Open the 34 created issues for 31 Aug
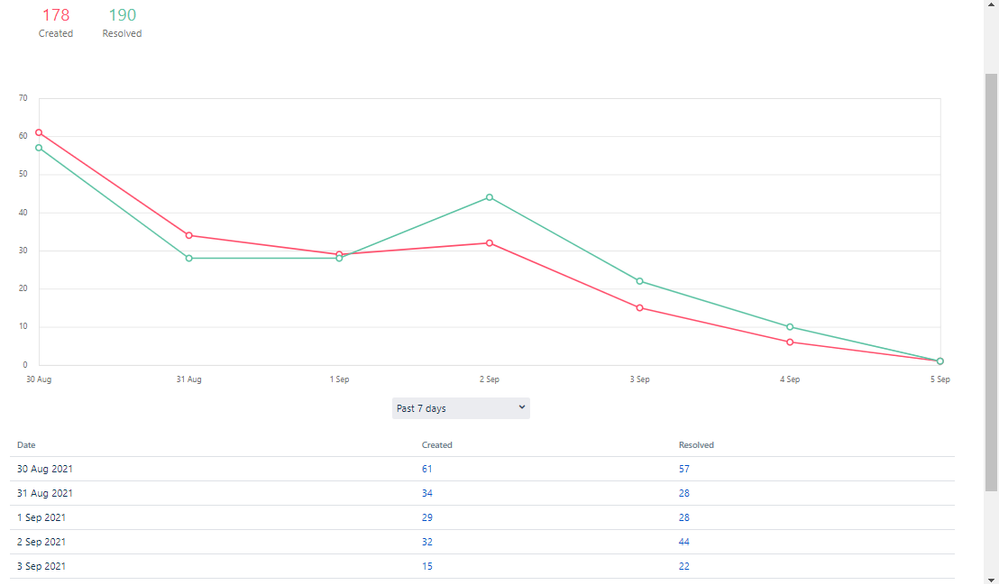 (426, 493)
